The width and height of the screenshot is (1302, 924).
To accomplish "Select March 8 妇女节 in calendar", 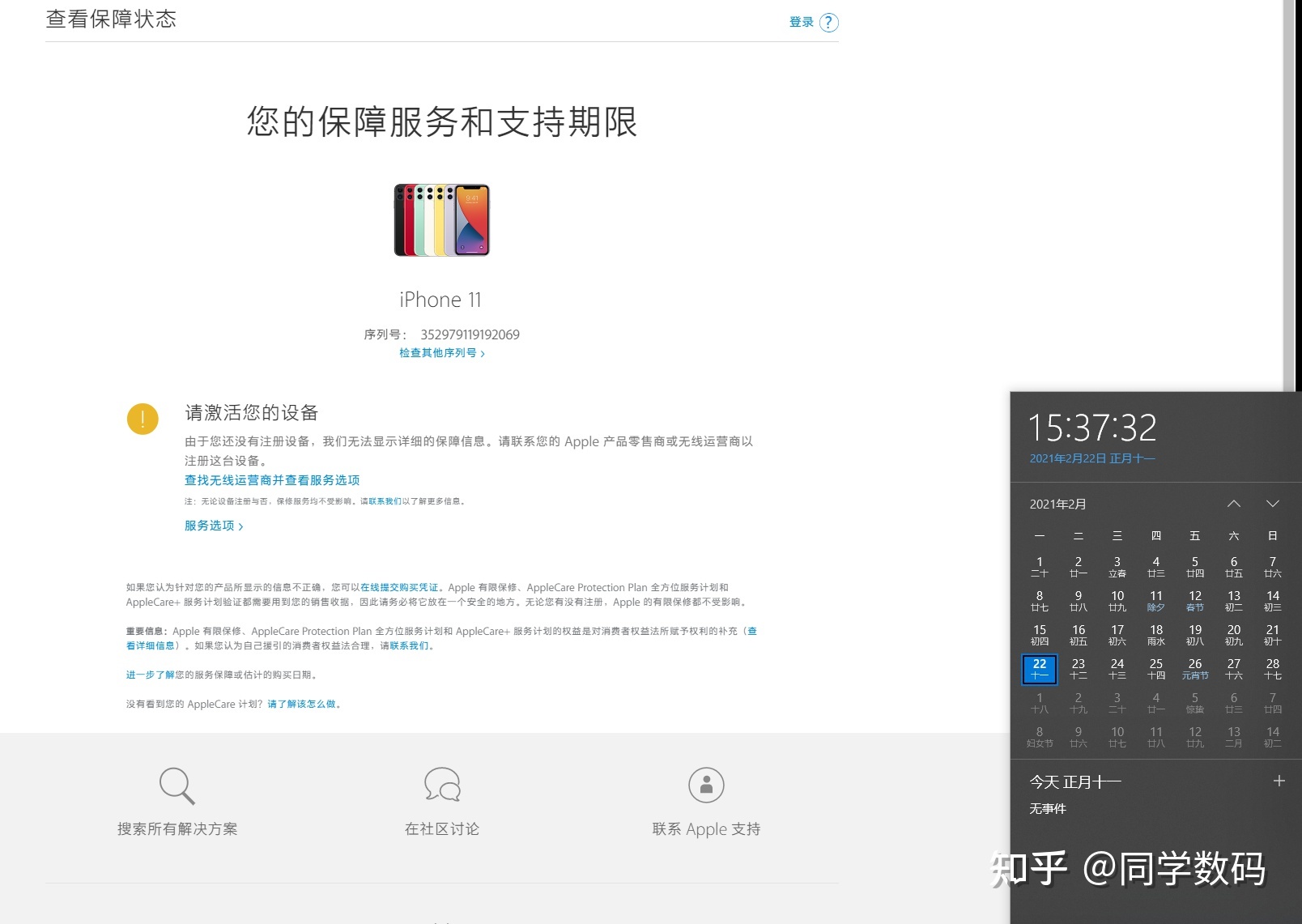I will click(1040, 737).
